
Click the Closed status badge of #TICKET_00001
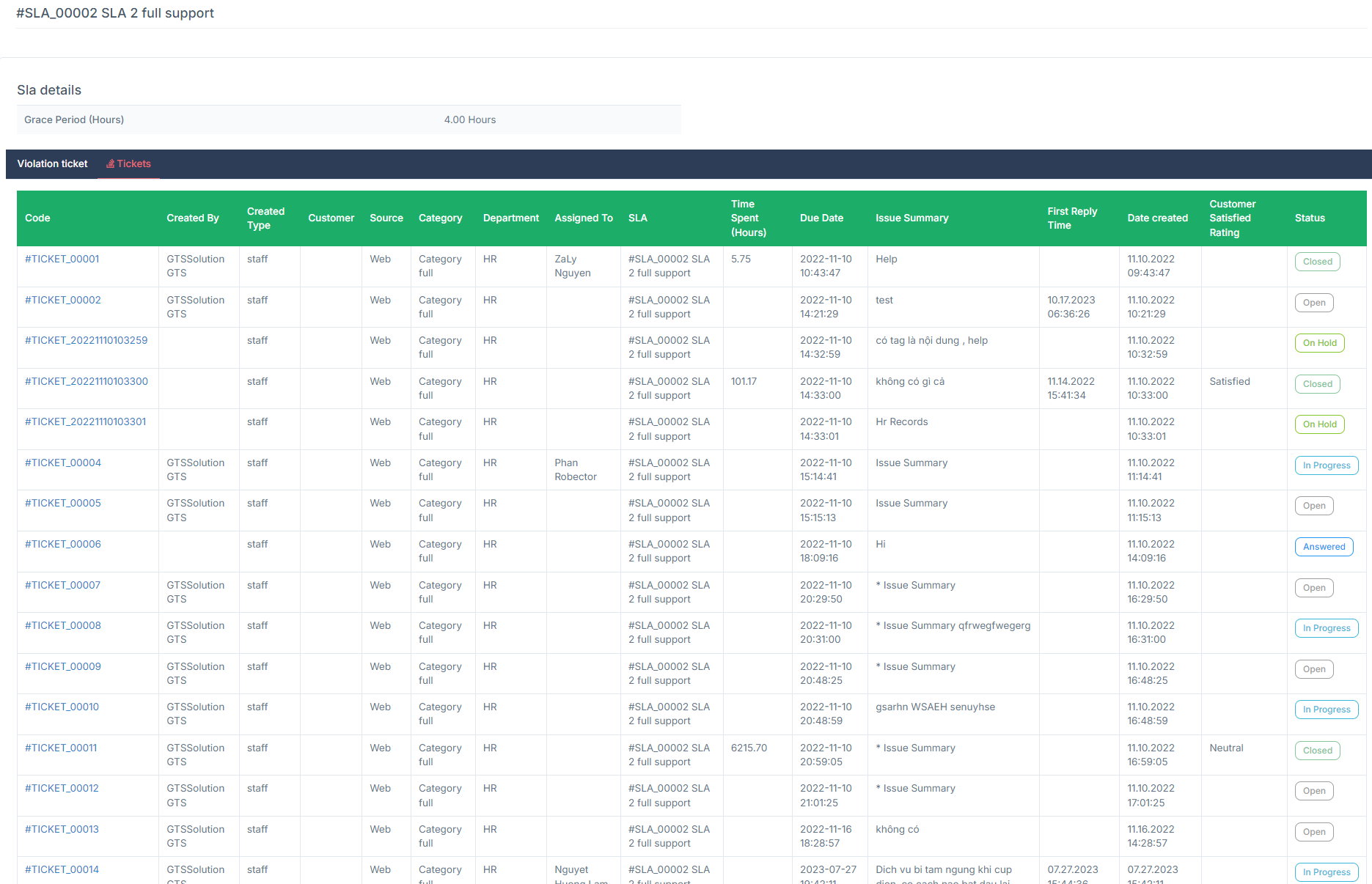pos(1317,262)
